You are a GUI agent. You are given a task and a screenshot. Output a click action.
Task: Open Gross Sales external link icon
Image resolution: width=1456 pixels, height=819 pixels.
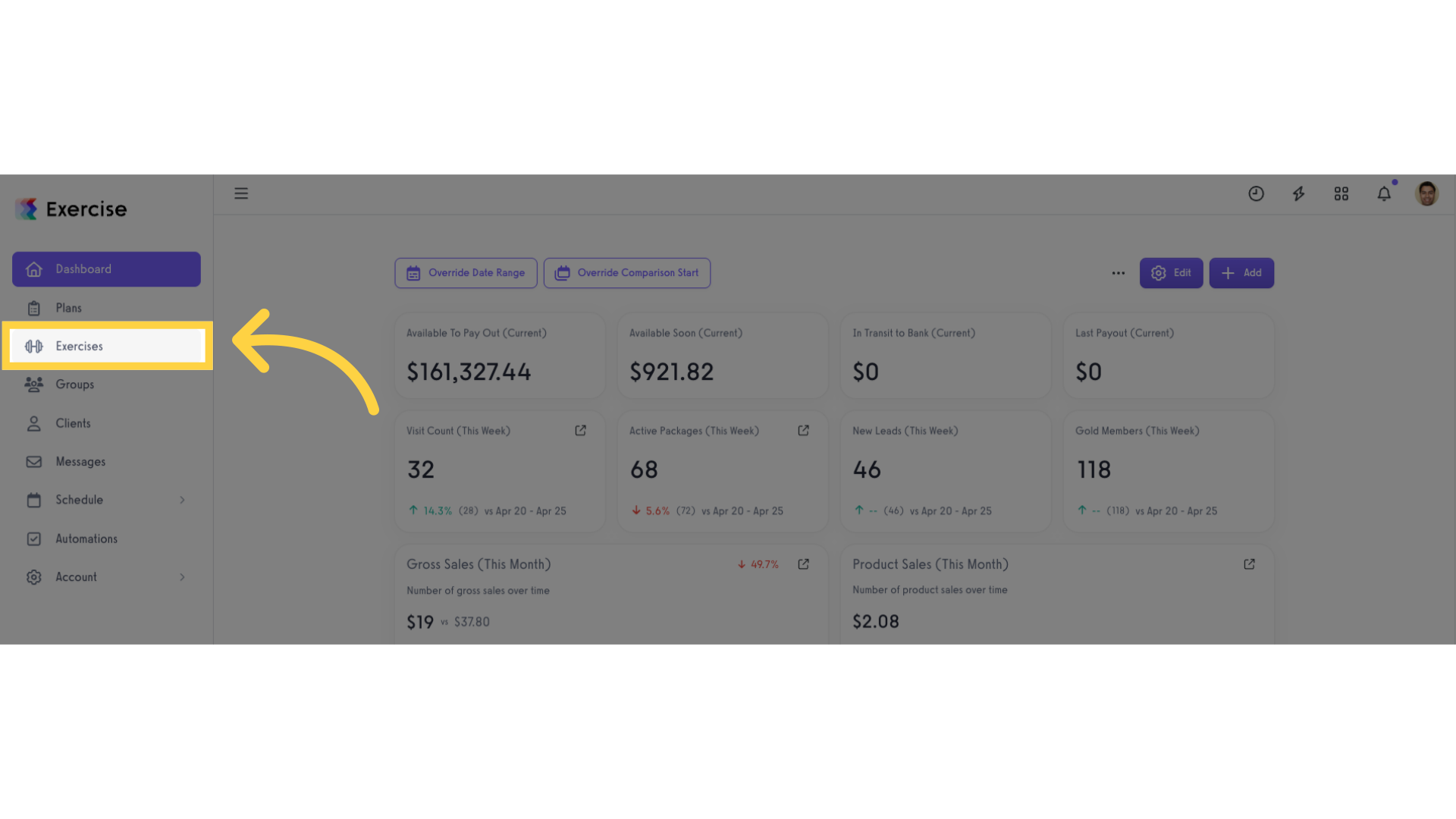click(x=804, y=564)
